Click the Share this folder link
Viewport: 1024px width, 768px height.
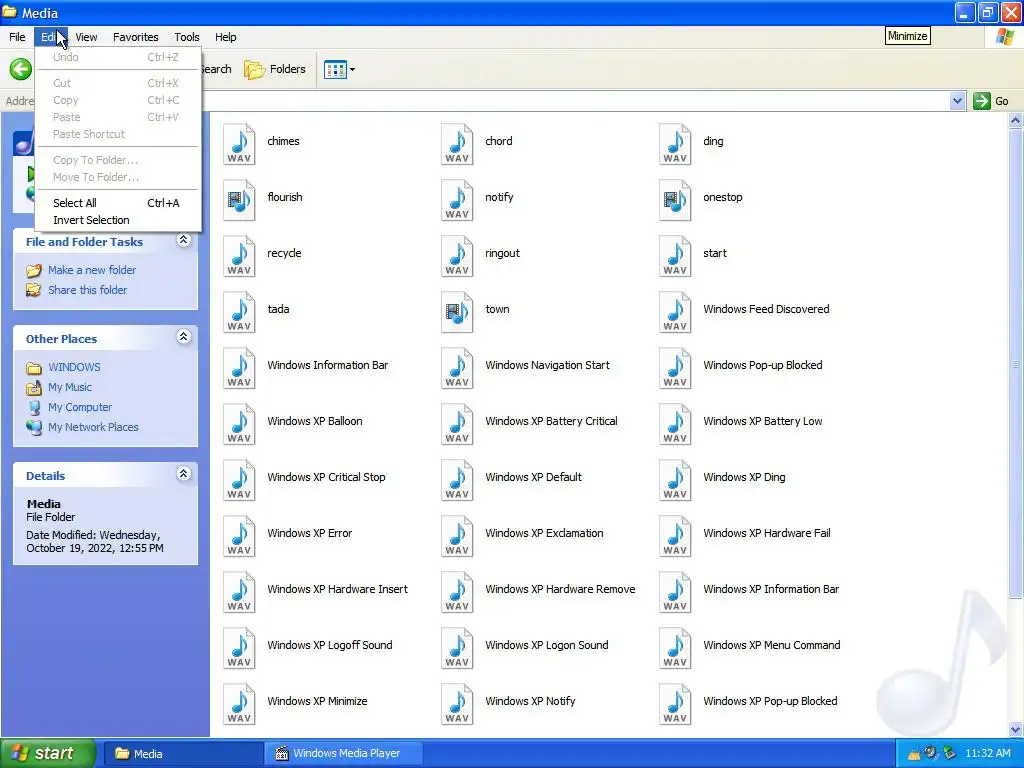coord(88,290)
